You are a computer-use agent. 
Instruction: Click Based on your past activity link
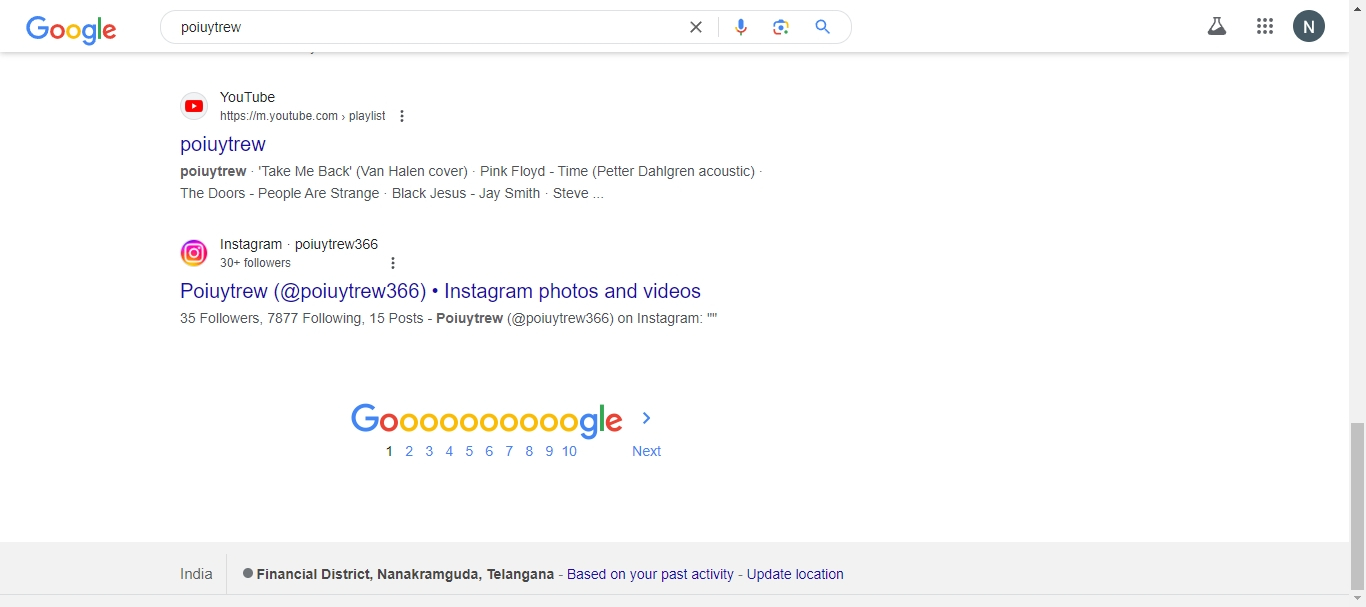pos(650,574)
